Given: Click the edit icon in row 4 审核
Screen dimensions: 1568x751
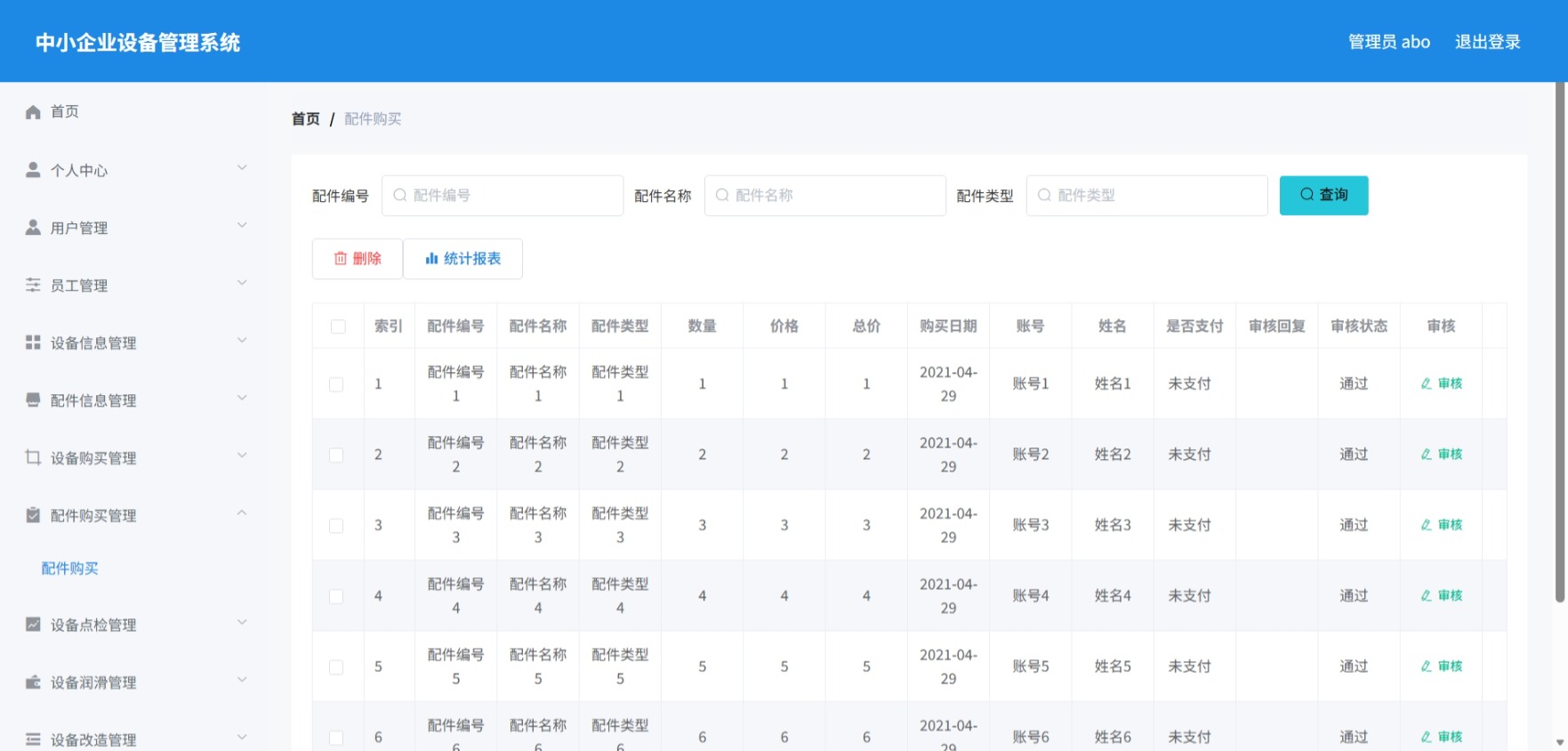Looking at the screenshot, I should 1426,595.
